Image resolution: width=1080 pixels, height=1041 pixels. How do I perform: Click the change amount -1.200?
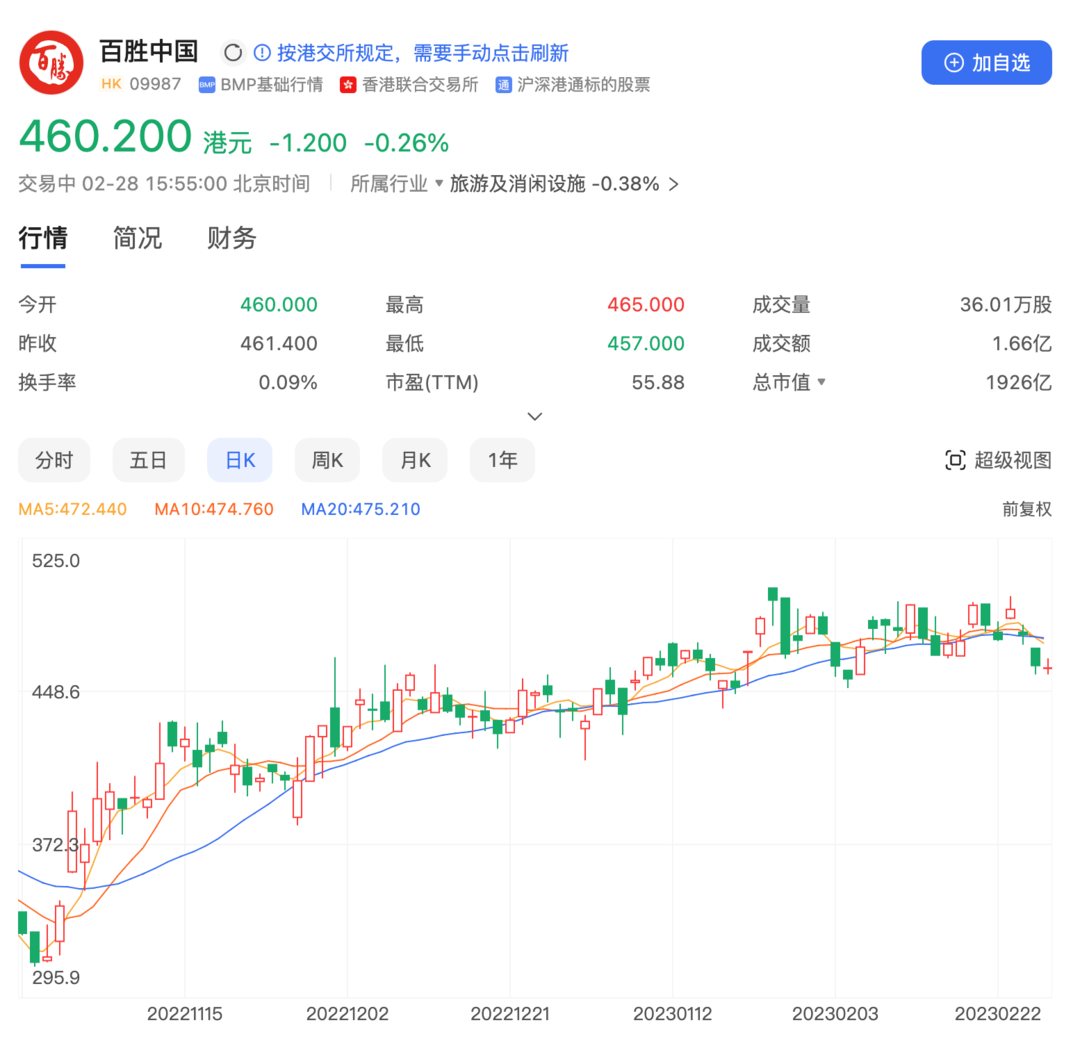click(308, 143)
